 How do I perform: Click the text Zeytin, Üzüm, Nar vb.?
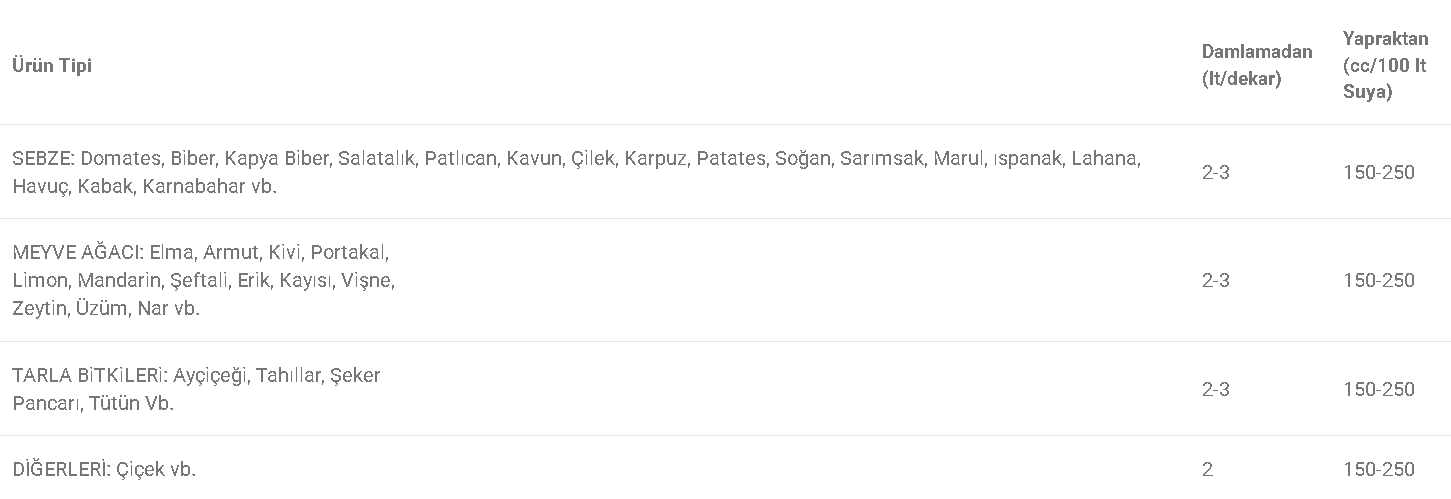coord(106,308)
